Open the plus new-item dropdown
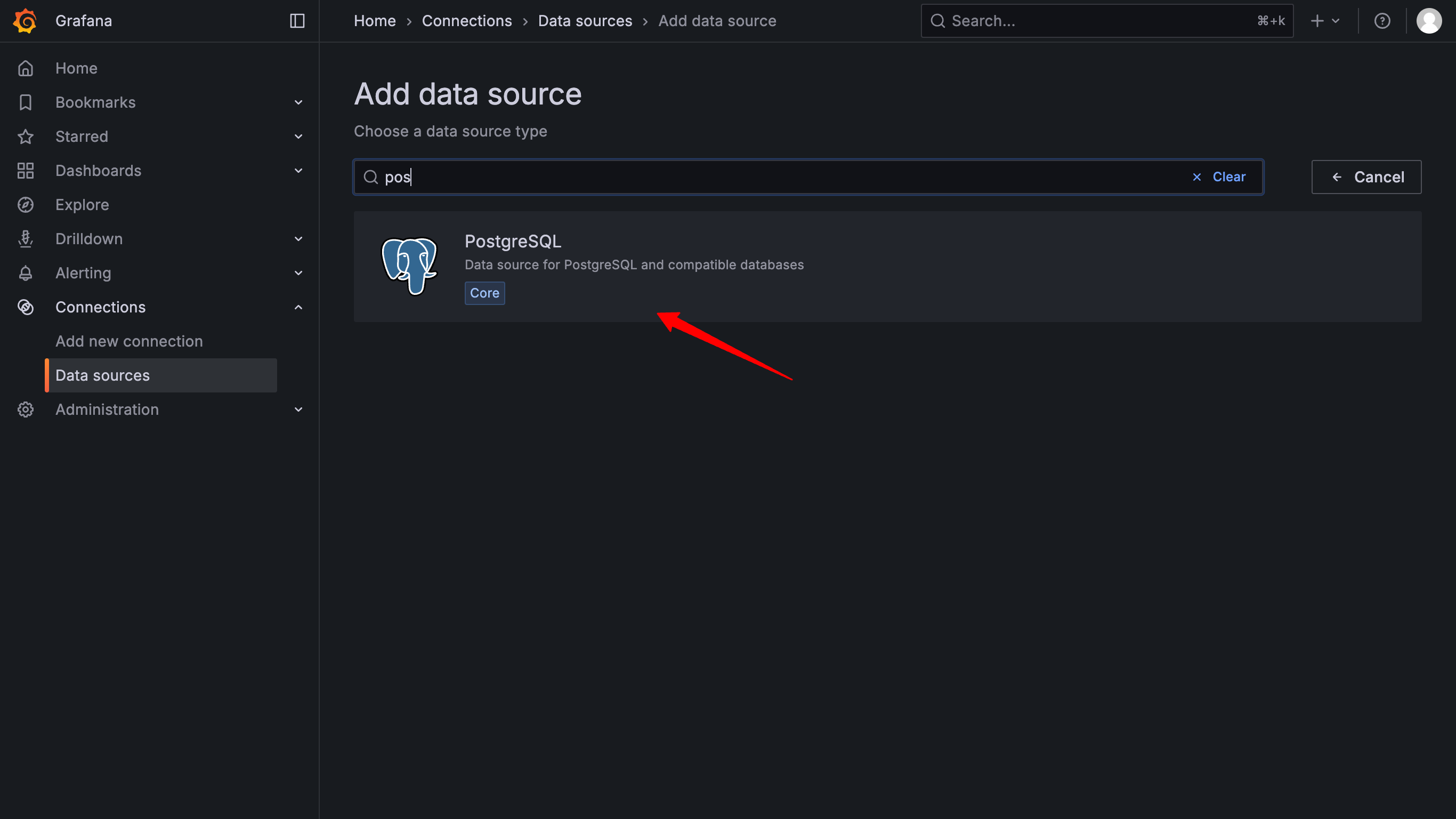The height and width of the screenshot is (819, 1456). click(1324, 21)
